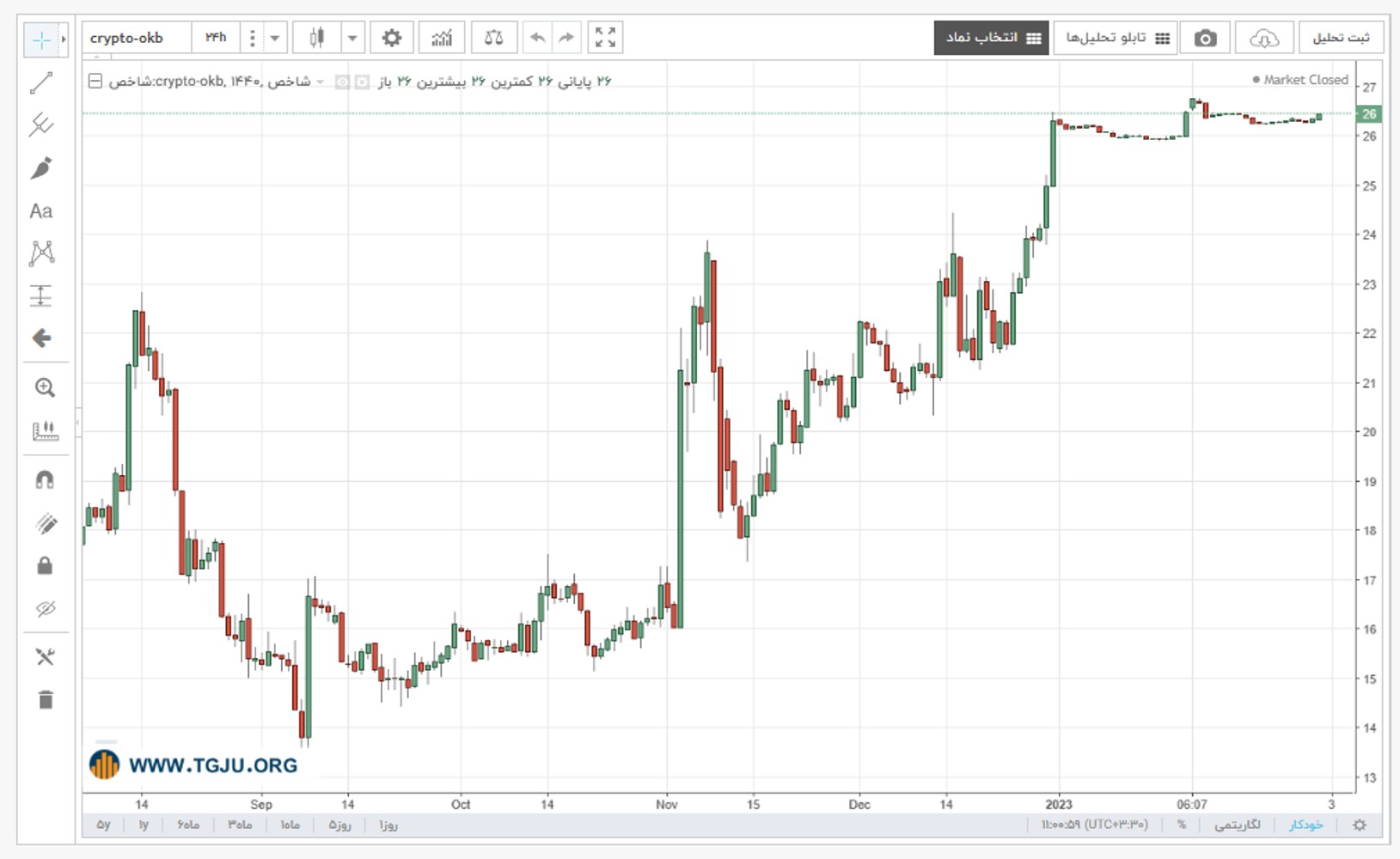Open the تابلو تحلیل‌ها panel
This screenshot has width=1400, height=859.
pos(1116,38)
